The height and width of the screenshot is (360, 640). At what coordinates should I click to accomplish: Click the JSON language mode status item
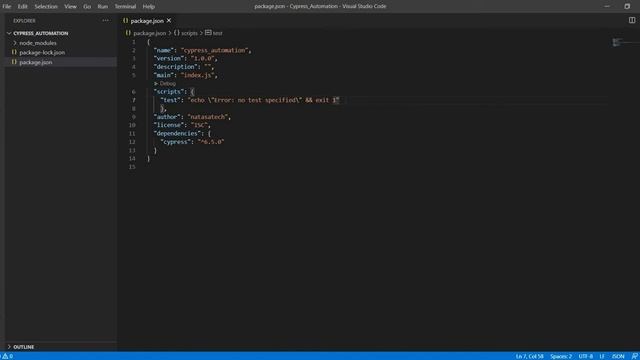(x=618, y=356)
